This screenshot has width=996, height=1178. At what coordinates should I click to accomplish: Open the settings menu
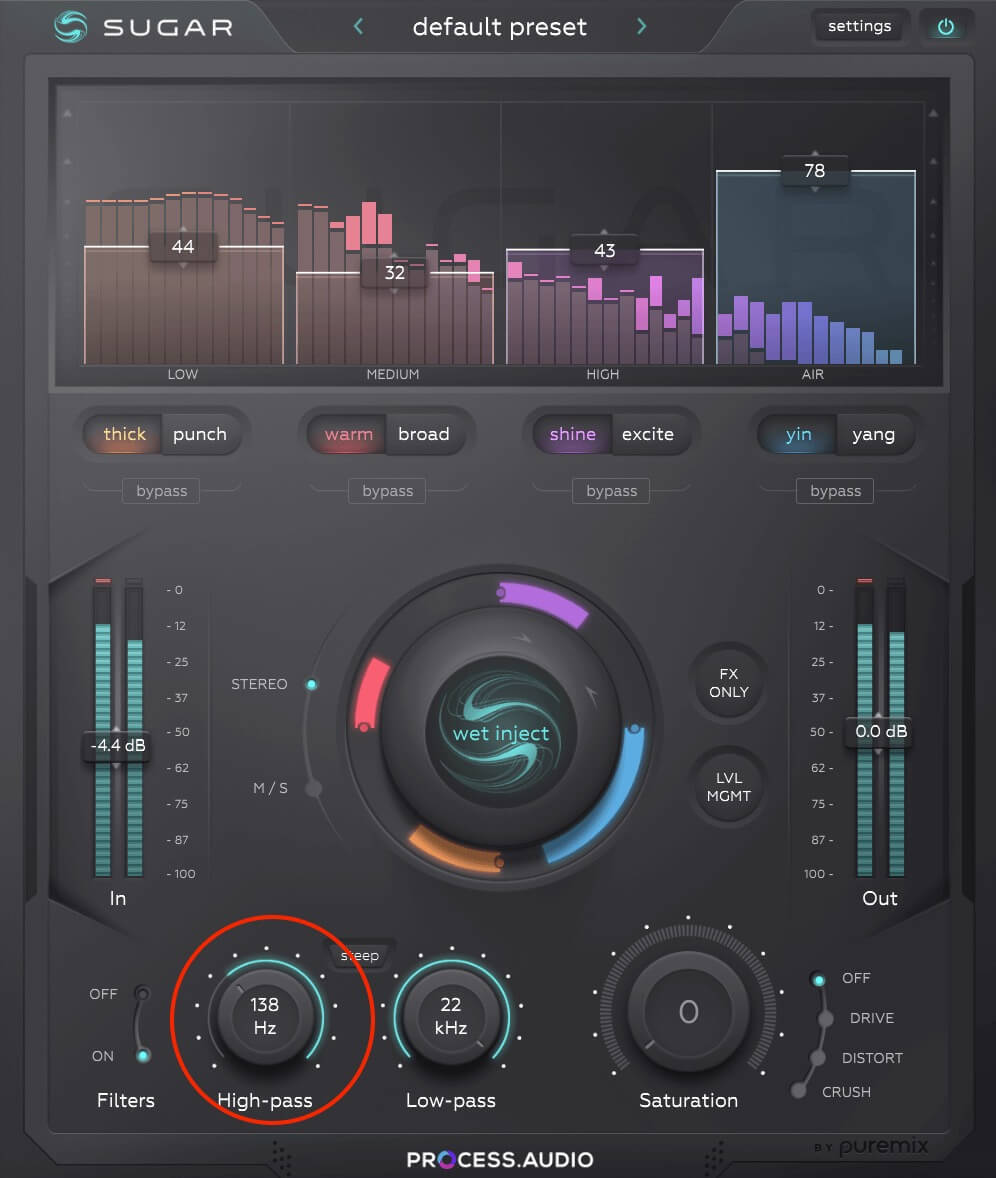coord(859,26)
